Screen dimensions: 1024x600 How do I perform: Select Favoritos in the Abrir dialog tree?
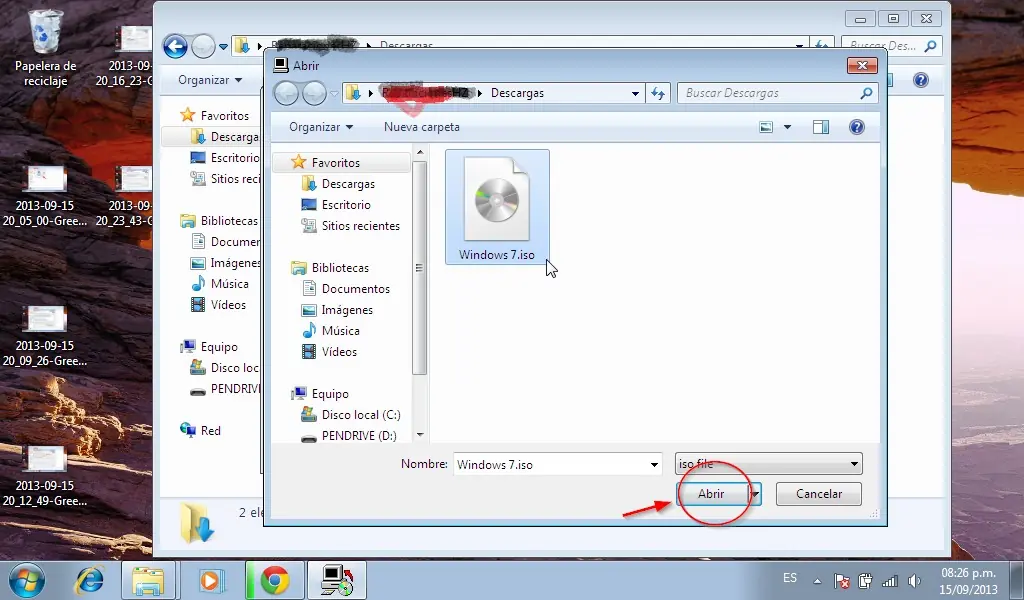tap(335, 162)
